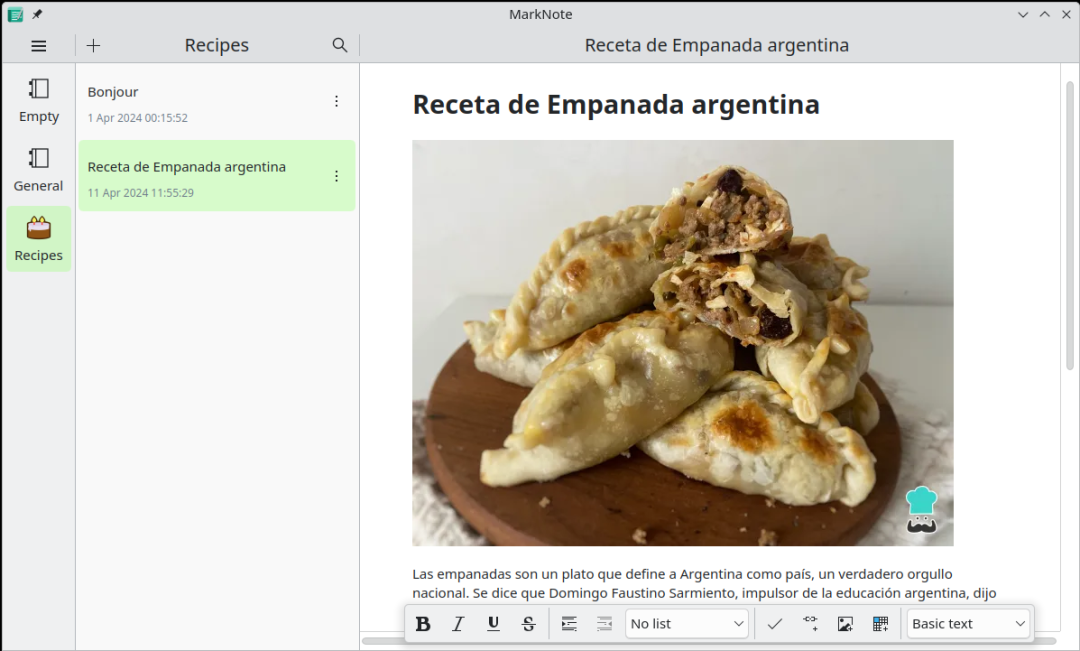Apply strikethrough formatting

pos(528,624)
